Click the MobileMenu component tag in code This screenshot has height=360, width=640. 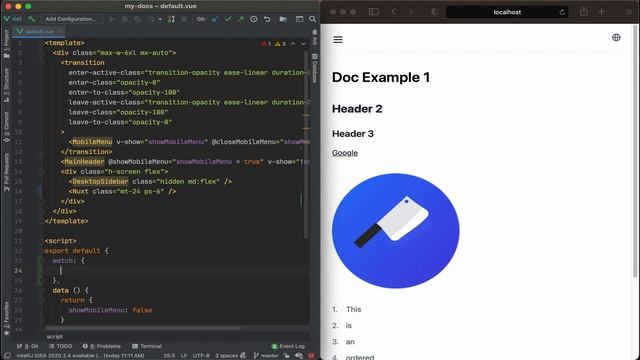(x=92, y=142)
